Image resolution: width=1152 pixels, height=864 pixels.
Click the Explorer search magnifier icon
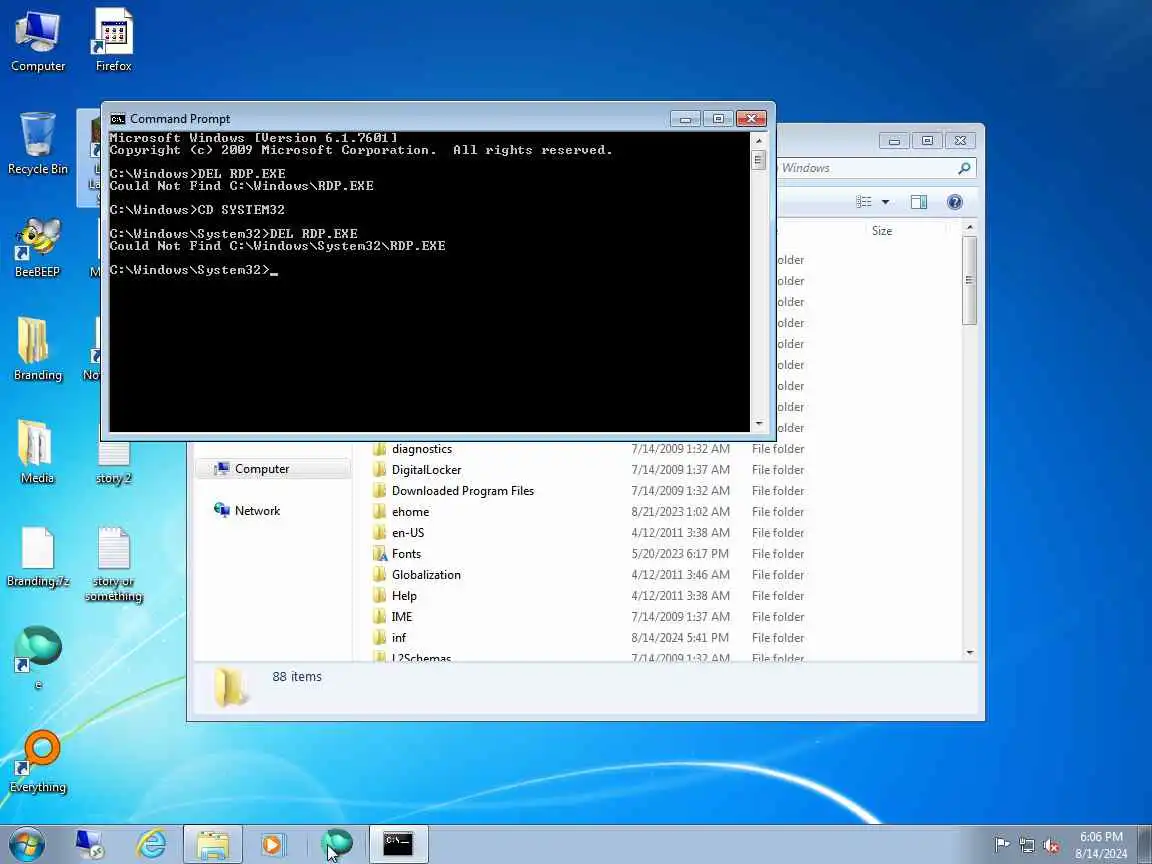(964, 168)
